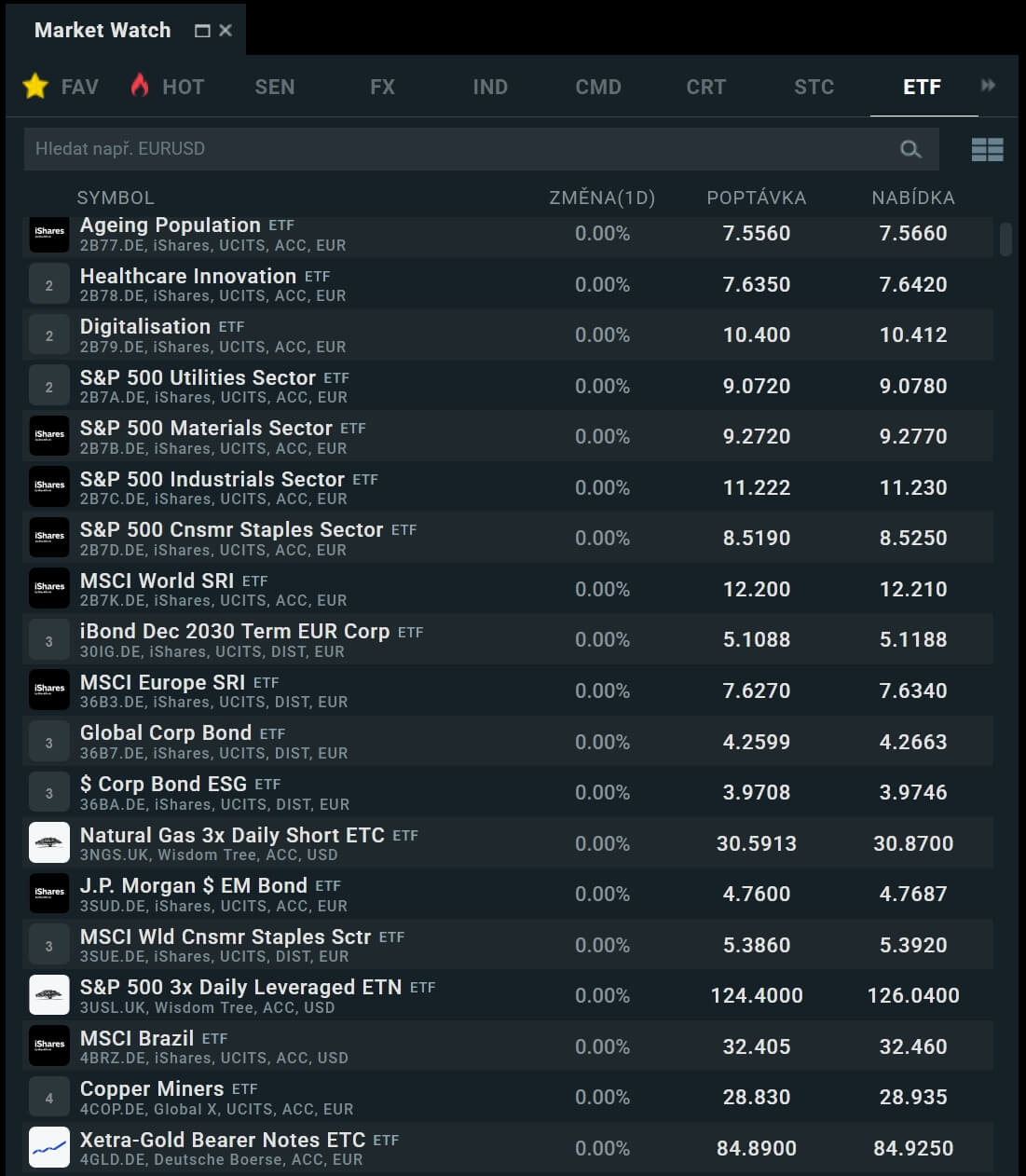Sort by the SYMBOL column header
The height and width of the screenshot is (1176, 1026).
(x=116, y=198)
